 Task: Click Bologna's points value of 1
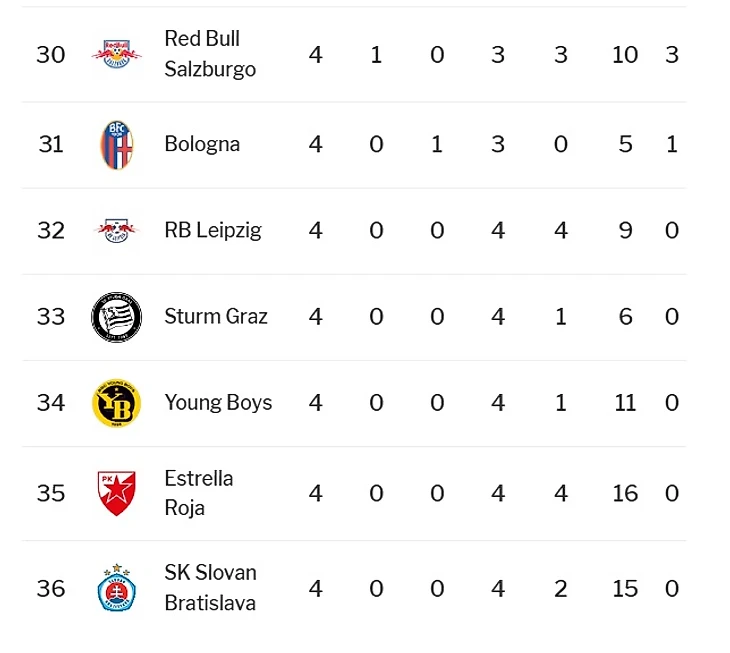672,144
